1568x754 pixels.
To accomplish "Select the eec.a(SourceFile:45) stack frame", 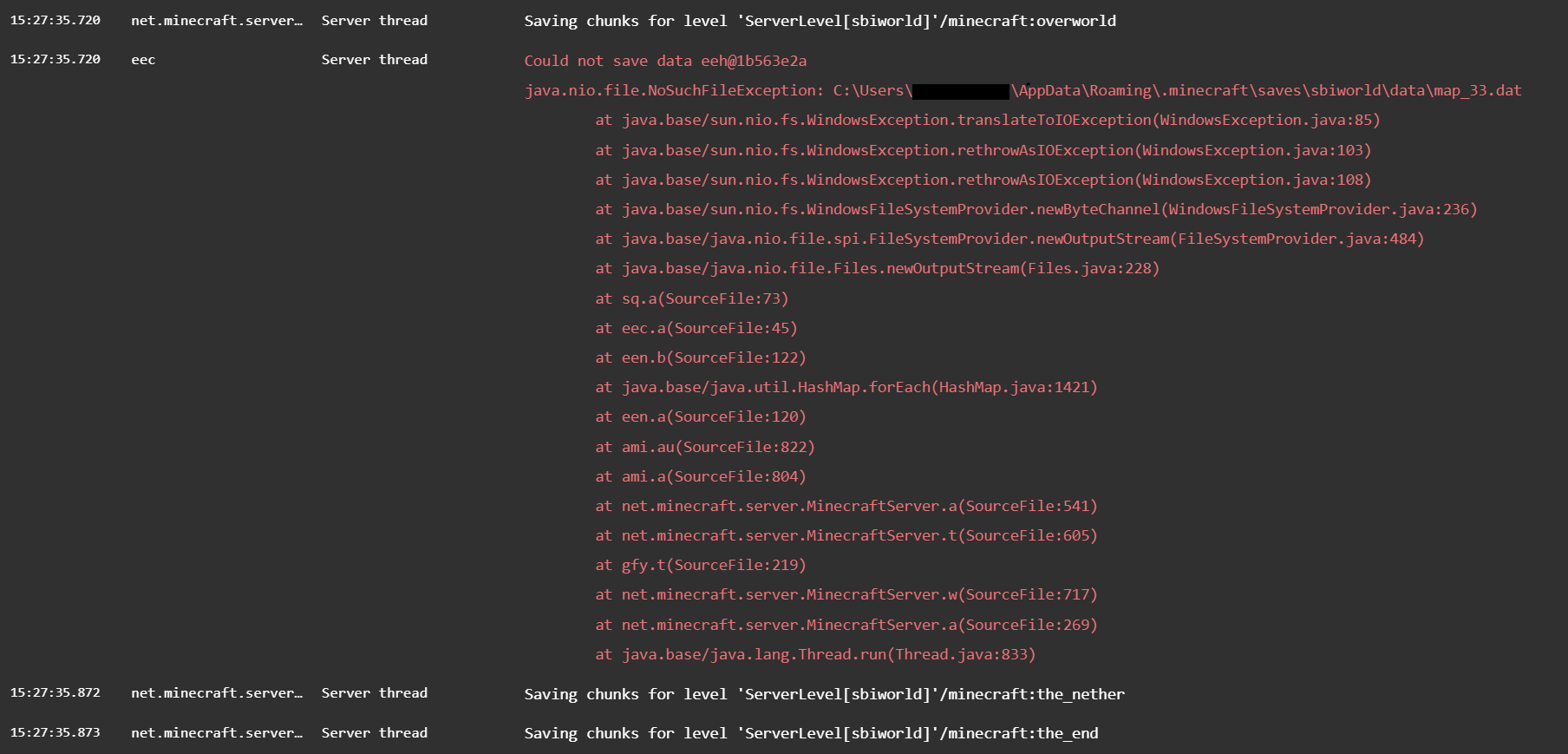I will coord(696,328).
